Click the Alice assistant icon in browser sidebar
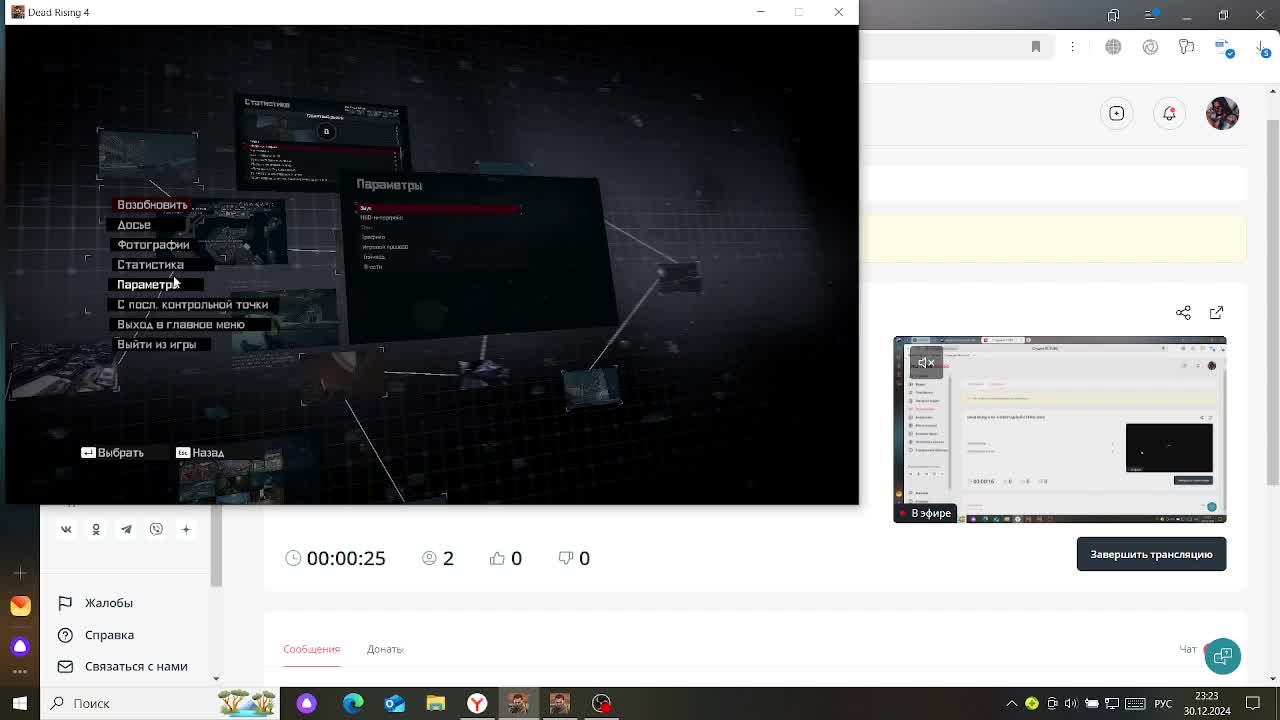This screenshot has width=1280, height=720. [20, 646]
